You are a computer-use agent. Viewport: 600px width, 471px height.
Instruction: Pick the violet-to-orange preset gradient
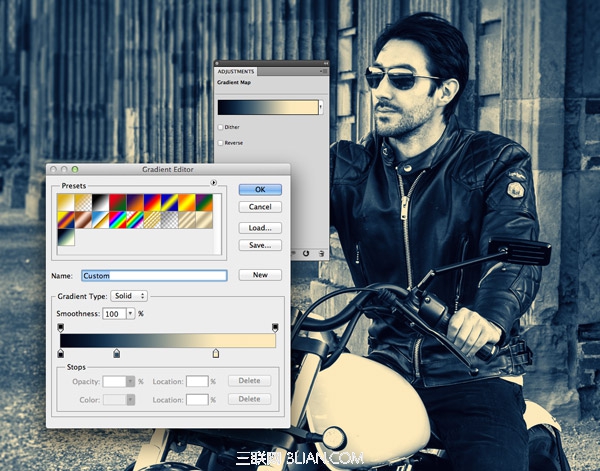135,202
